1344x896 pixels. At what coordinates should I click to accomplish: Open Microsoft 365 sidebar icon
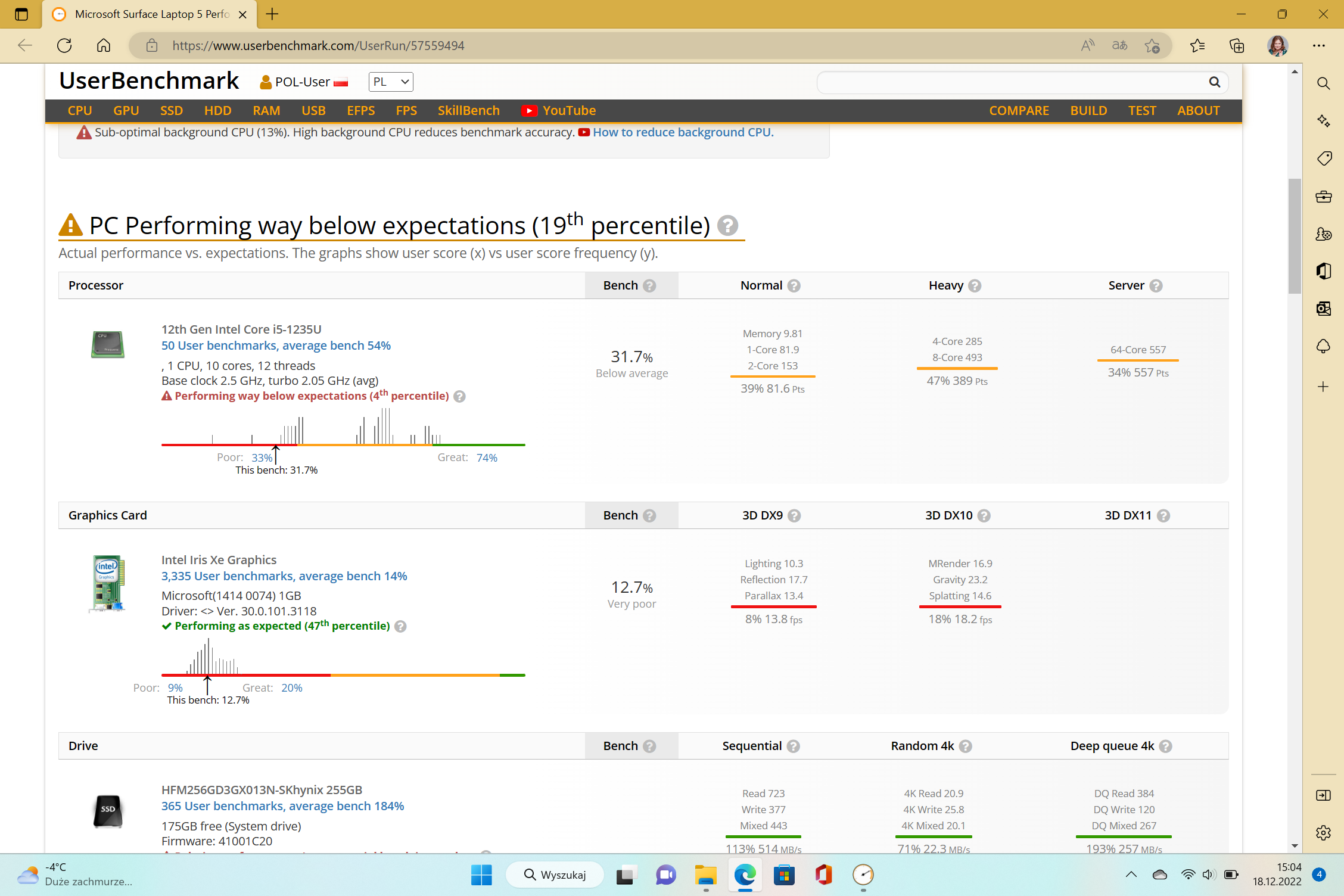(x=1324, y=272)
